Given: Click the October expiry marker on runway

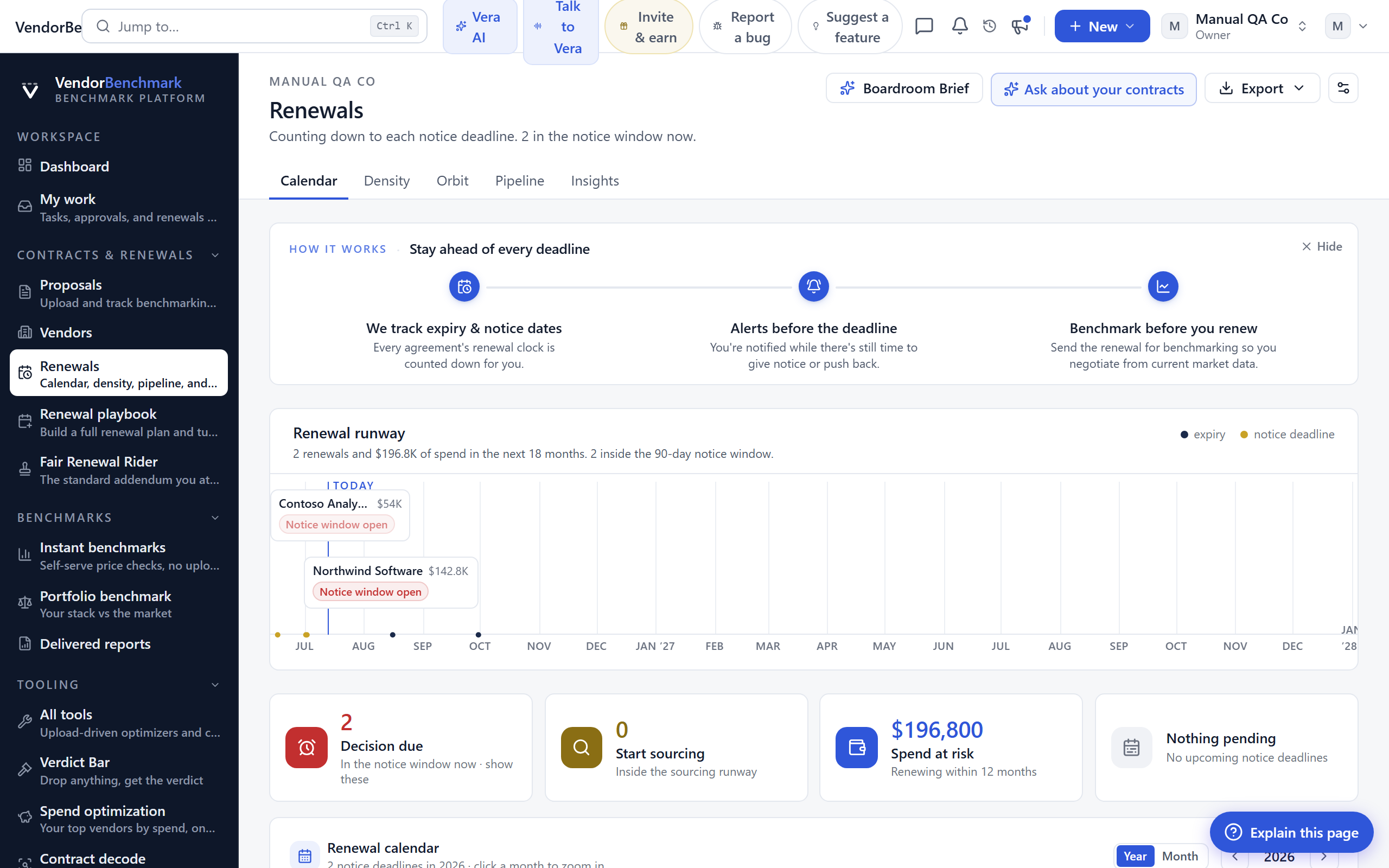Looking at the screenshot, I should [478, 634].
